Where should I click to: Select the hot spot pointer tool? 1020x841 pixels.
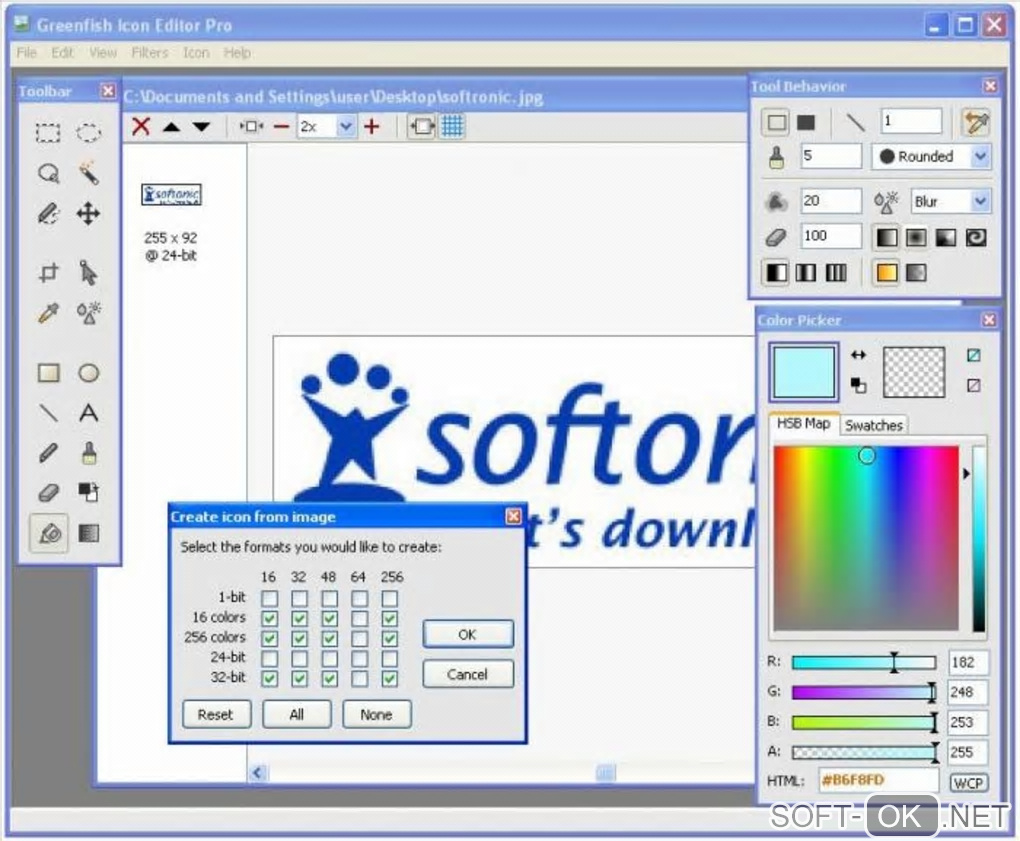(88, 273)
